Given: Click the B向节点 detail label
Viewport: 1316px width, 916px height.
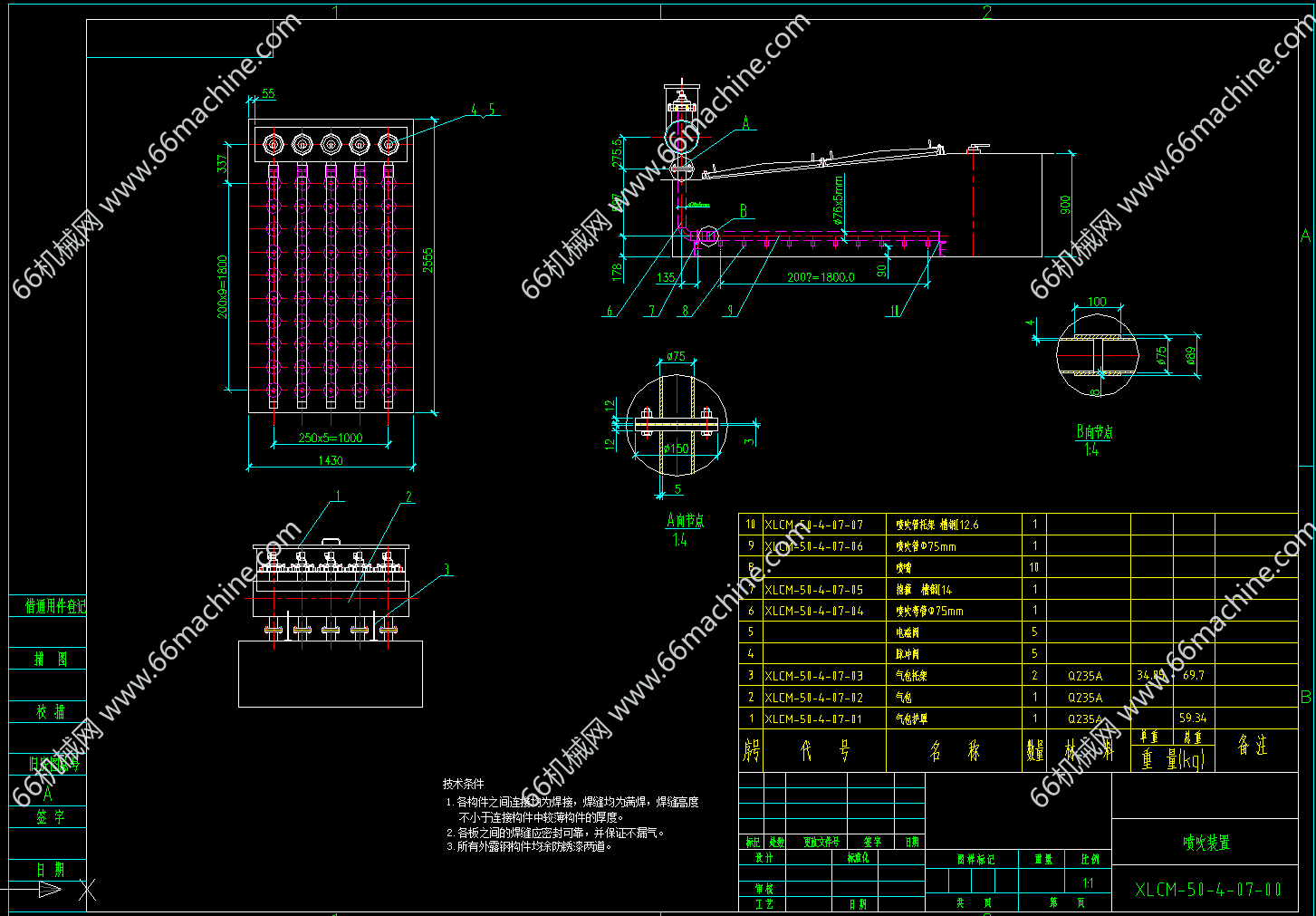Looking at the screenshot, I should click(x=1094, y=432).
